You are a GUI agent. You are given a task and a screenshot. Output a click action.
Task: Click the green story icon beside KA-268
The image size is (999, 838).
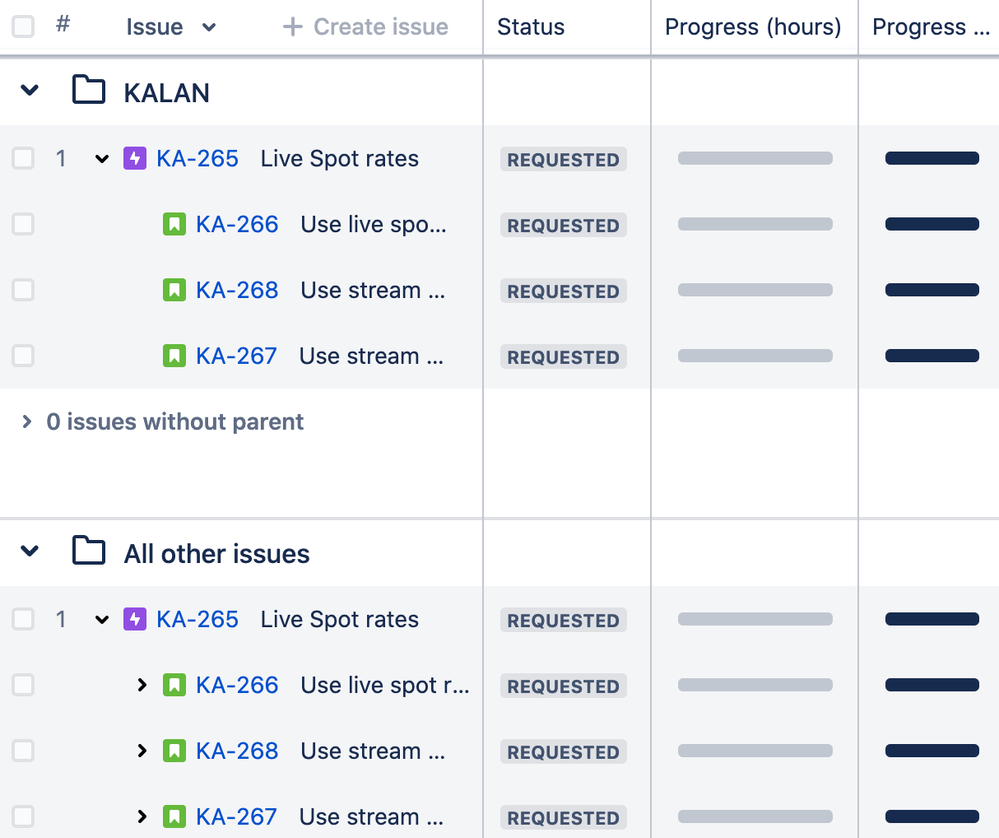click(x=175, y=290)
